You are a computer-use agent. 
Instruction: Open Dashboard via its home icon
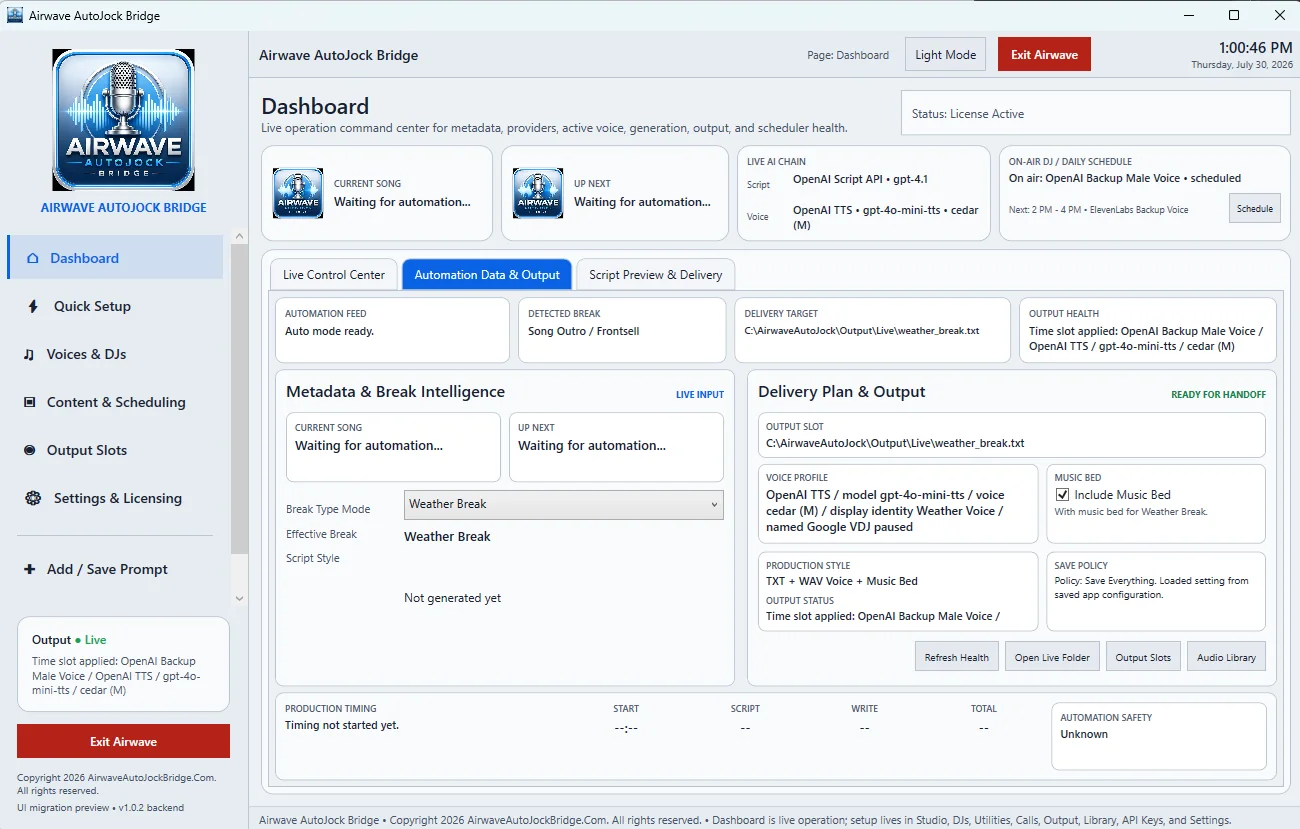pyautogui.click(x=31, y=258)
